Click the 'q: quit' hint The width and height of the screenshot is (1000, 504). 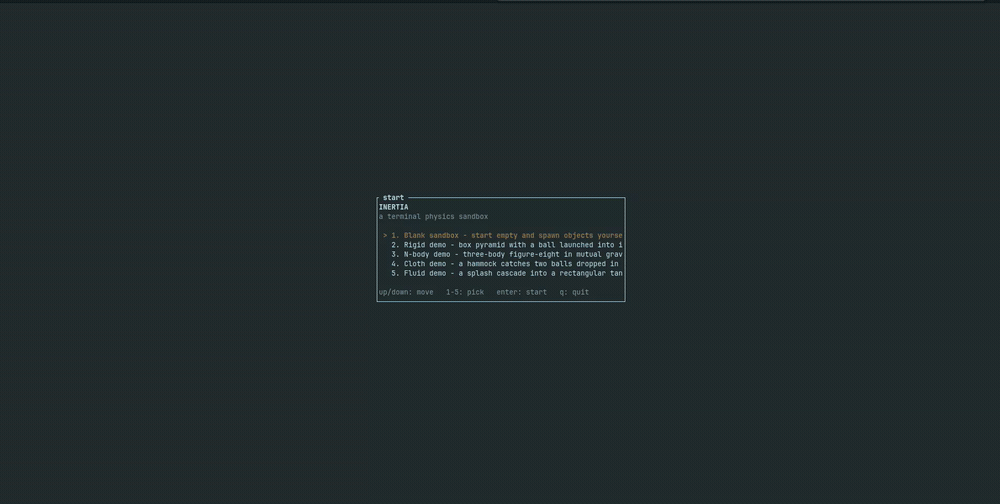pos(574,292)
